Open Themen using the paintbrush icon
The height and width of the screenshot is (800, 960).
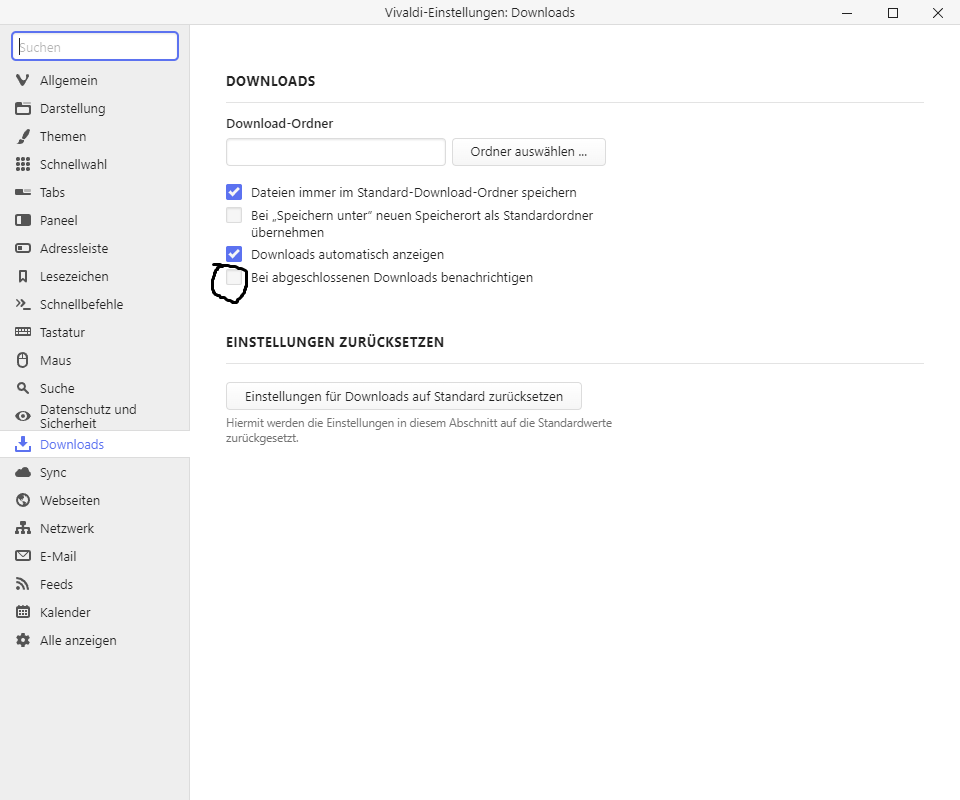tap(23, 136)
